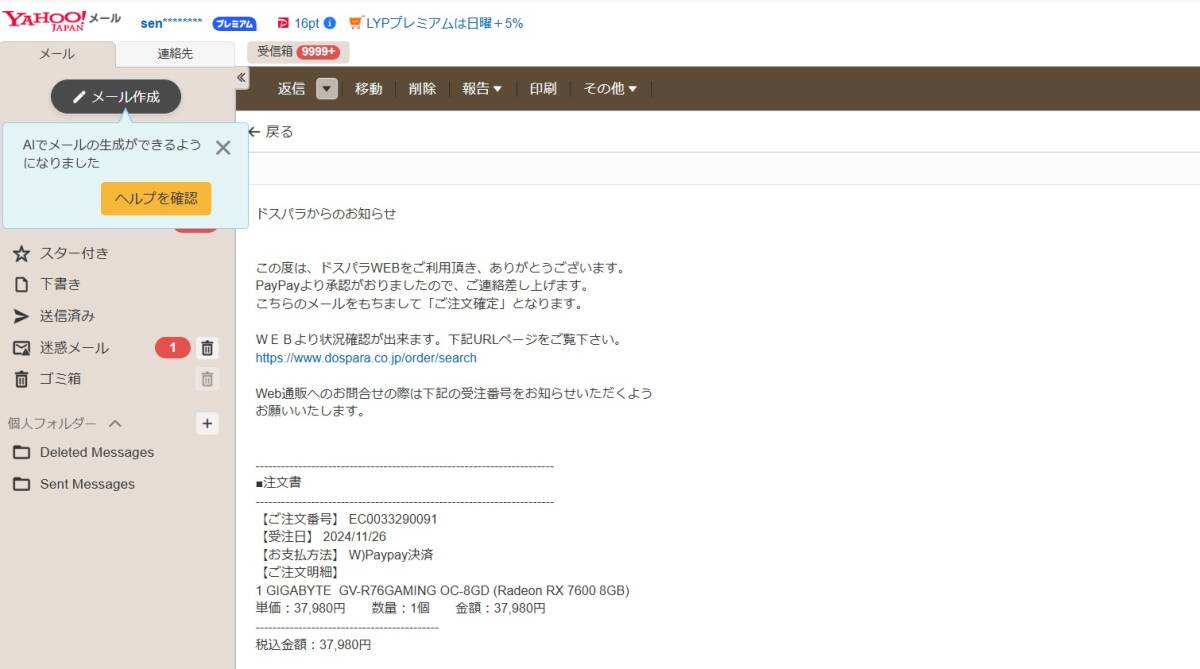Open the points info icon
Image resolution: width=1200 pixels, height=669 pixels.
click(330, 23)
